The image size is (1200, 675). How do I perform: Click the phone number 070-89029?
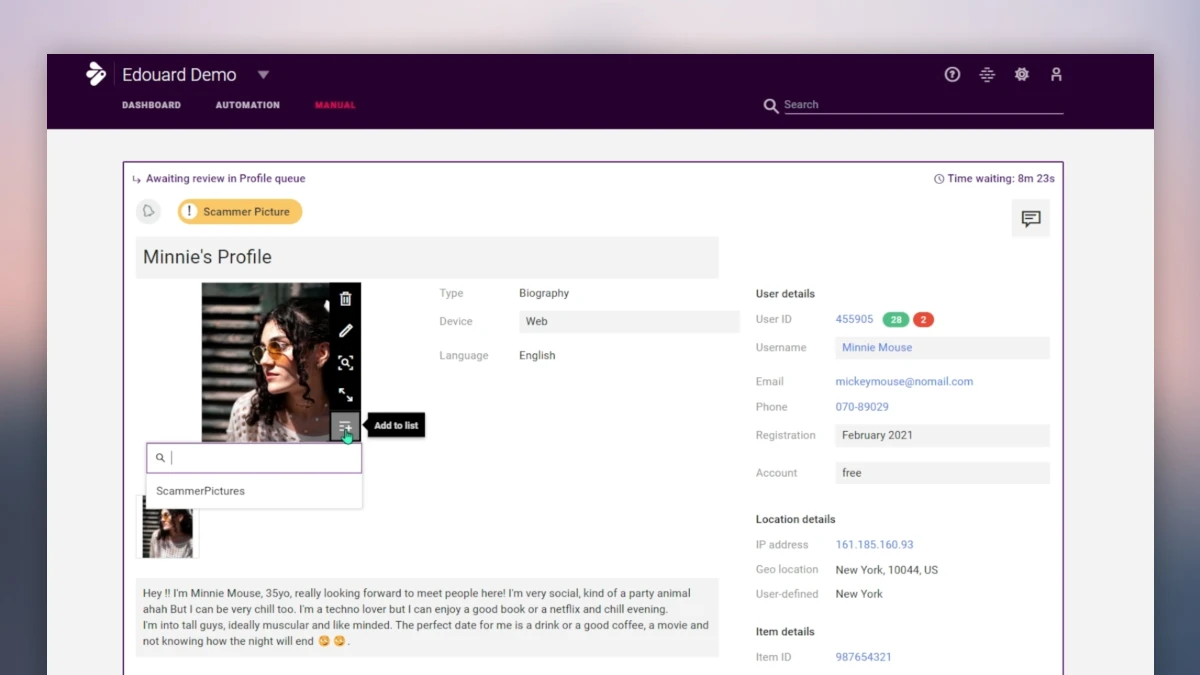(x=862, y=407)
